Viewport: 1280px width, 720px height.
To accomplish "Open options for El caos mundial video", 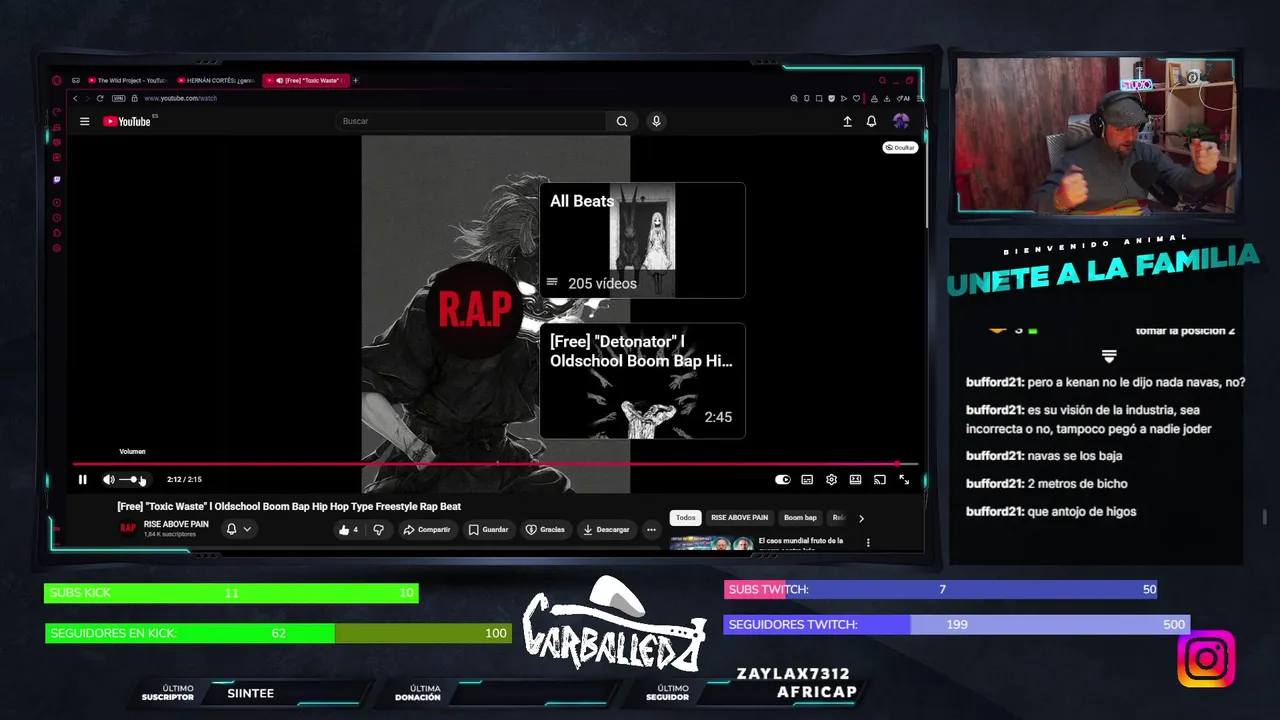I will pyautogui.click(x=868, y=543).
